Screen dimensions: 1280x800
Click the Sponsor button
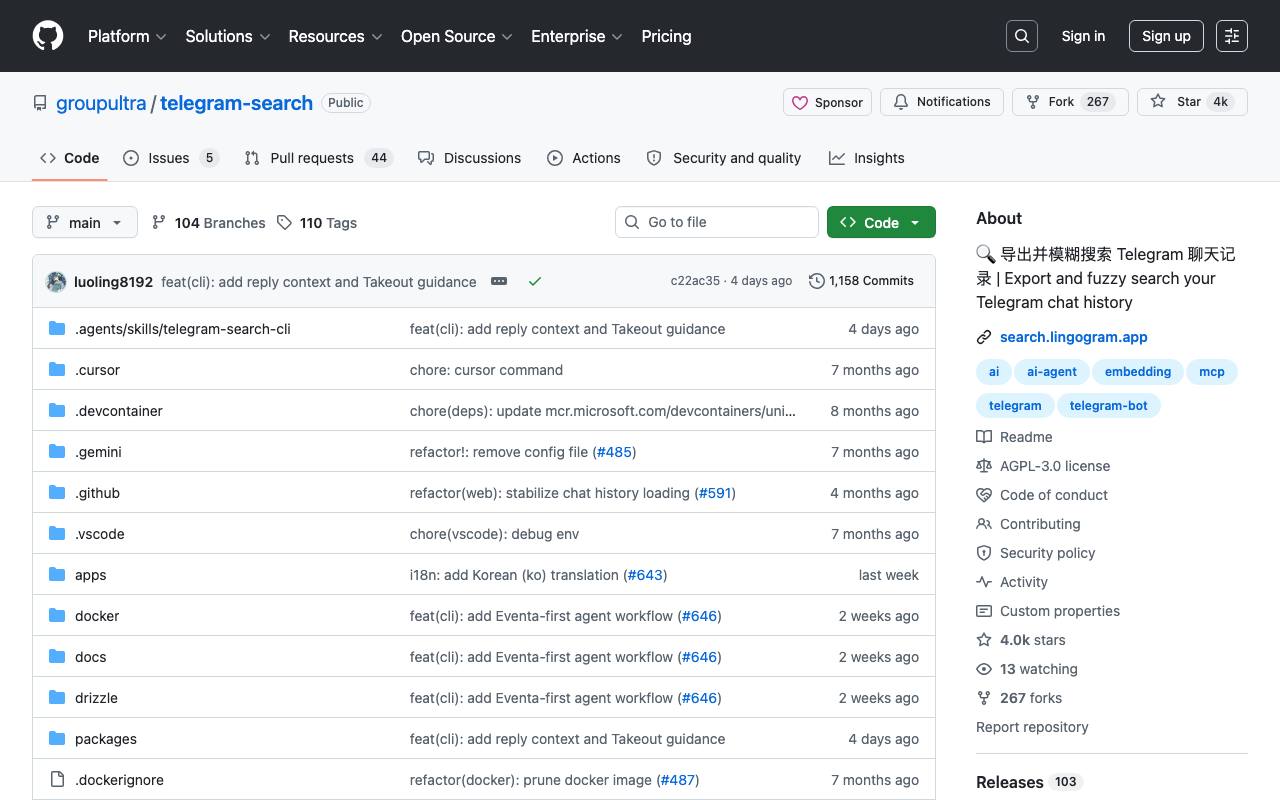[828, 102]
